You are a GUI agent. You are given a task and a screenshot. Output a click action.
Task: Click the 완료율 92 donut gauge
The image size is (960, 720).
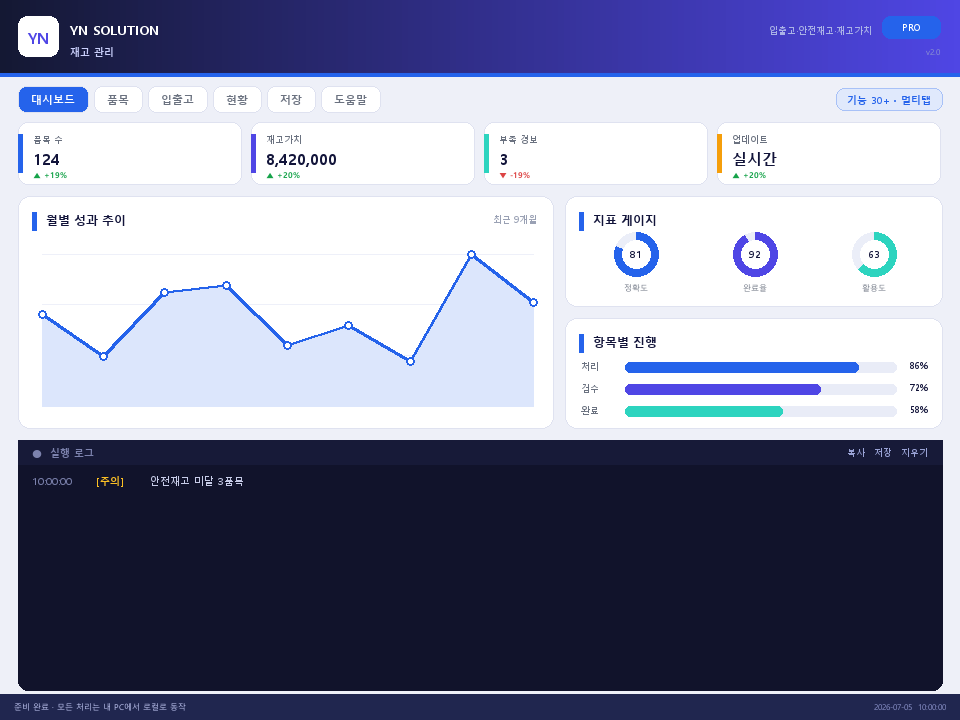click(755, 255)
